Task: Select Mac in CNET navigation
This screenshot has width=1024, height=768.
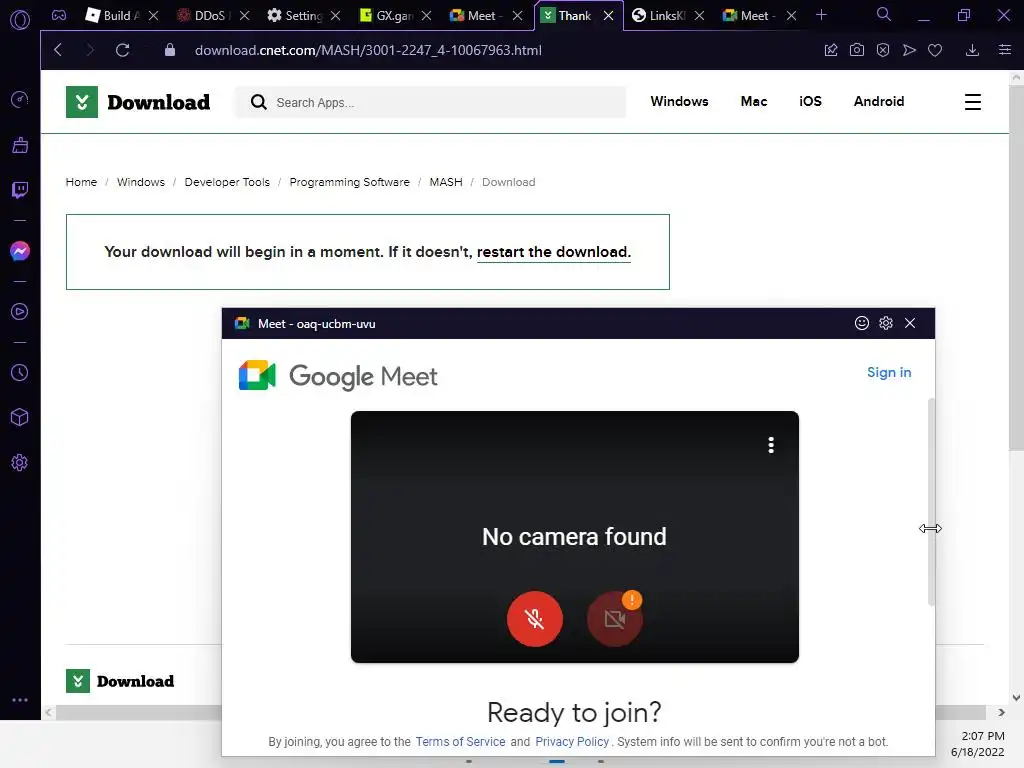Action: tap(754, 101)
